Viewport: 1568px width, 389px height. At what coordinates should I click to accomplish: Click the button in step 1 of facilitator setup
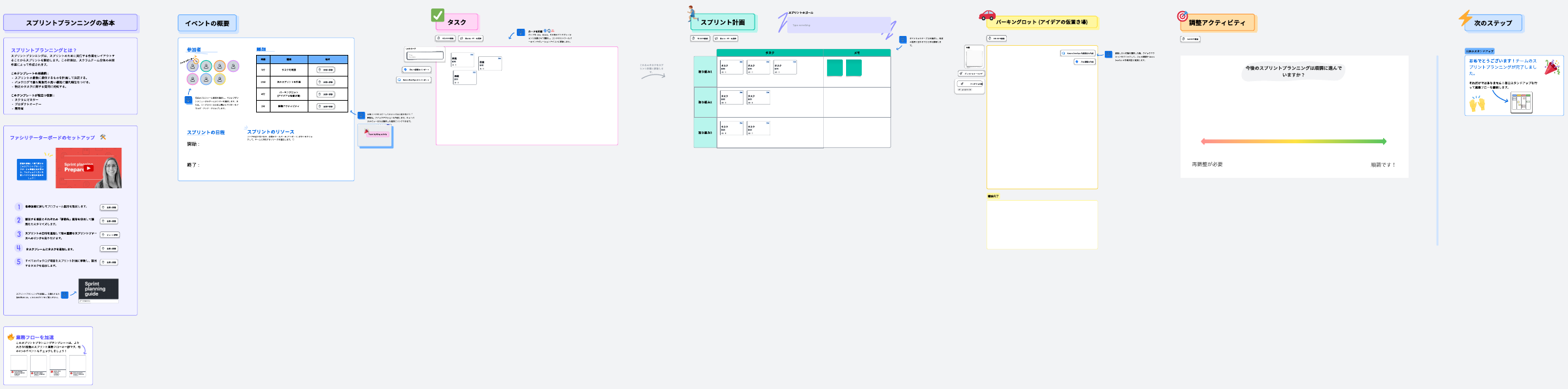click(x=109, y=207)
